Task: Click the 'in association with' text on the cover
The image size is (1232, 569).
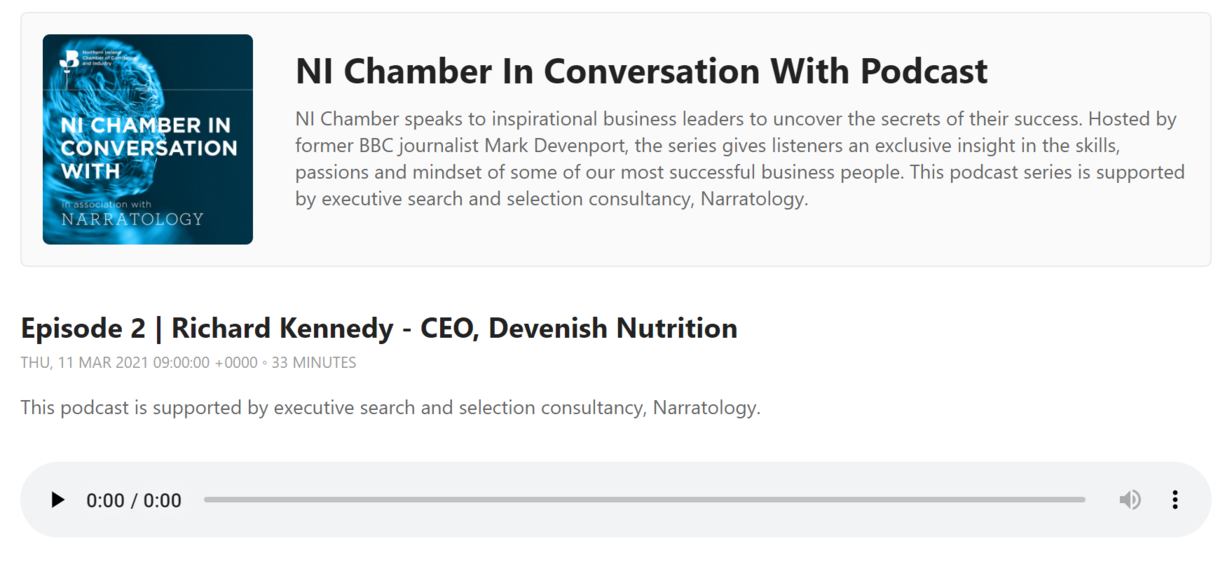Action: coord(105,203)
